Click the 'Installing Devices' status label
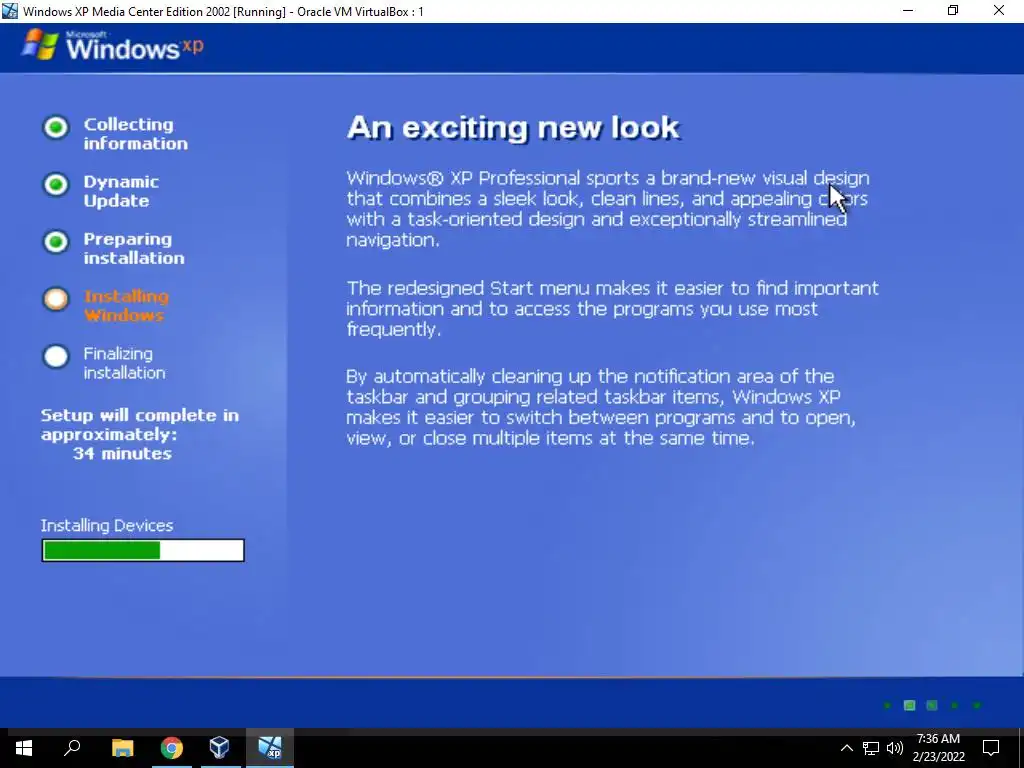 (x=107, y=526)
